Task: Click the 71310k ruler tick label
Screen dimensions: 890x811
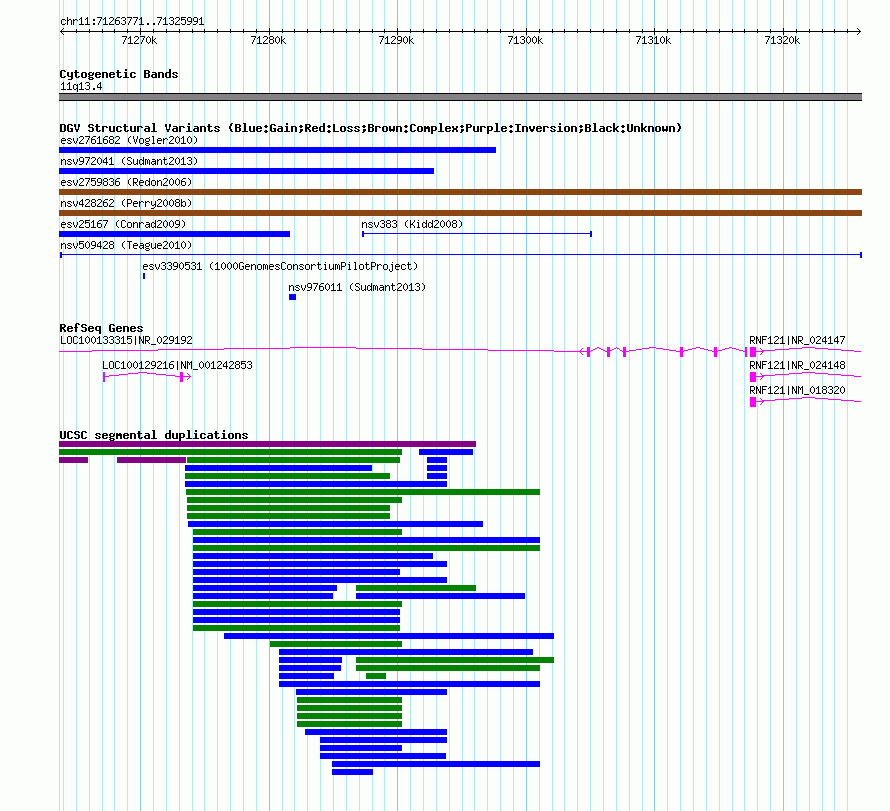Action: (654, 40)
